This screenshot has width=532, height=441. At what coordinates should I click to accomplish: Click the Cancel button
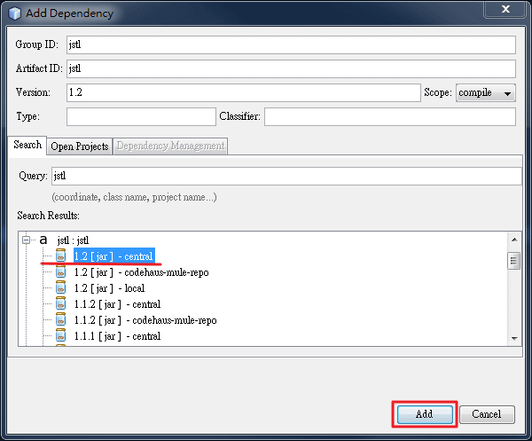487,414
